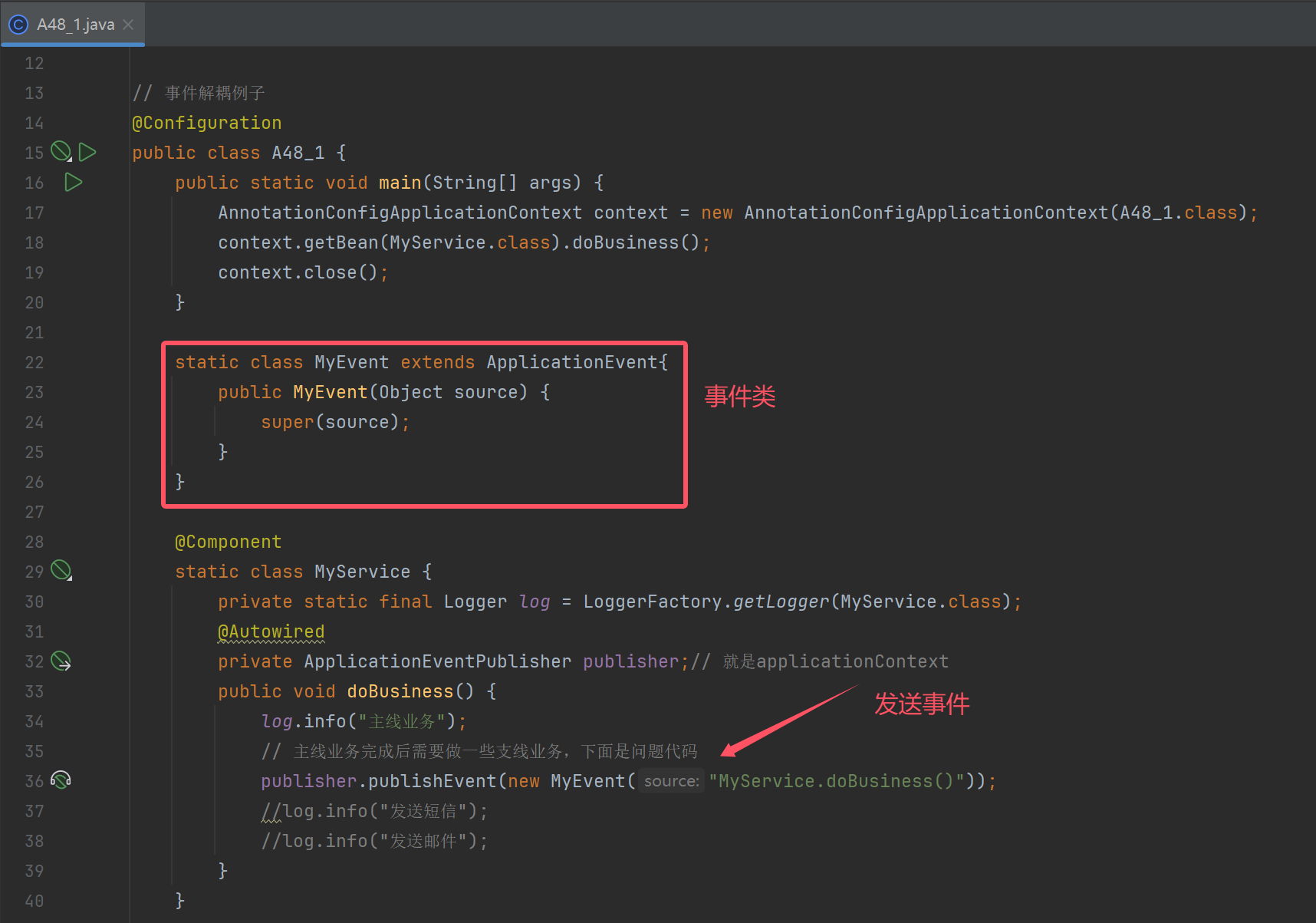The height and width of the screenshot is (923, 1316).
Task: Click the Java class icon on A48_1.java tab
Action: (18, 25)
